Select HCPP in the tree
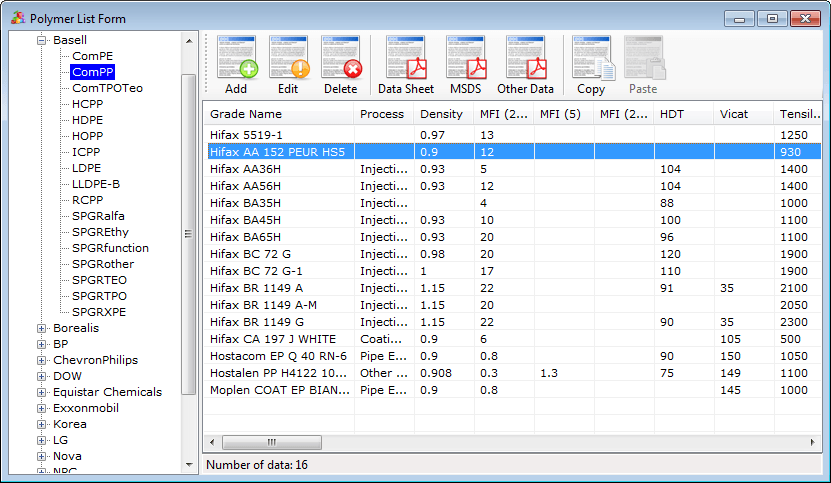Viewport: 831px width, 483px height. [87, 104]
